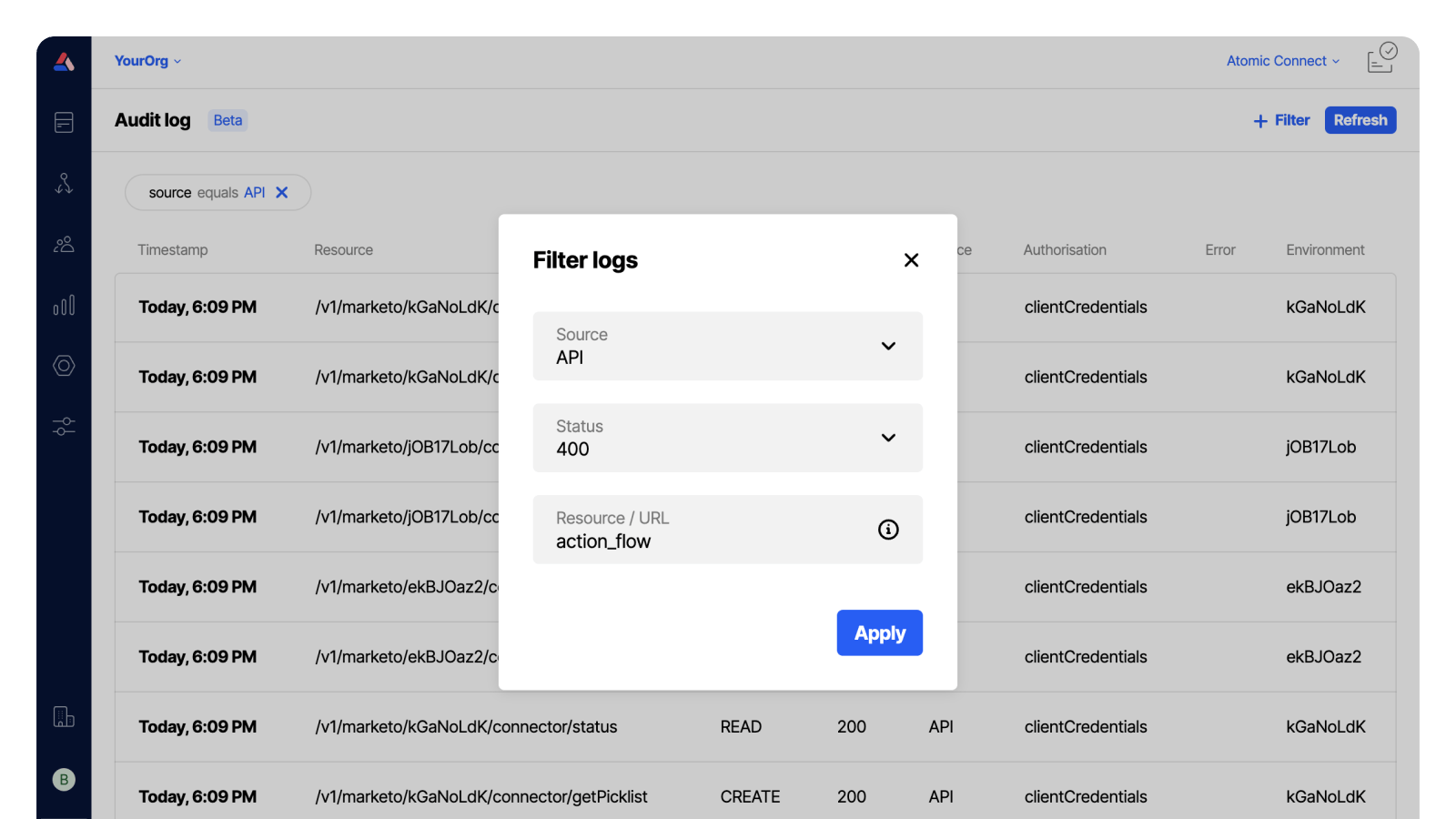This screenshot has width=1456, height=819.
Task: Remove the source equals API filter
Action: pyautogui.click(x=282, y=192)
